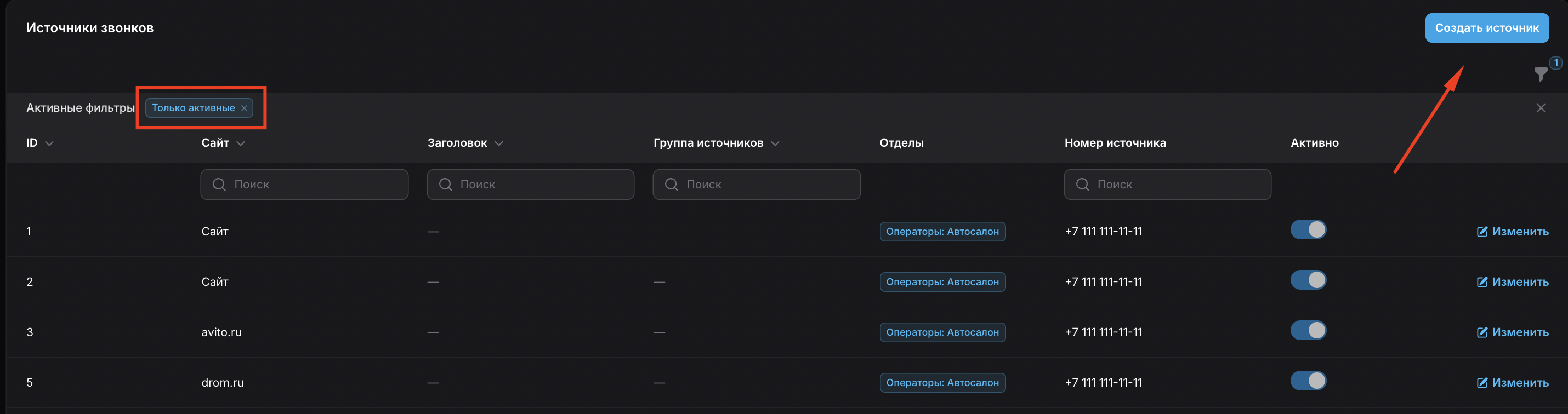This screenshot has width=1568, height=414.
Task: Click the edit icon for row 1
Action: tap(1481, 232)
